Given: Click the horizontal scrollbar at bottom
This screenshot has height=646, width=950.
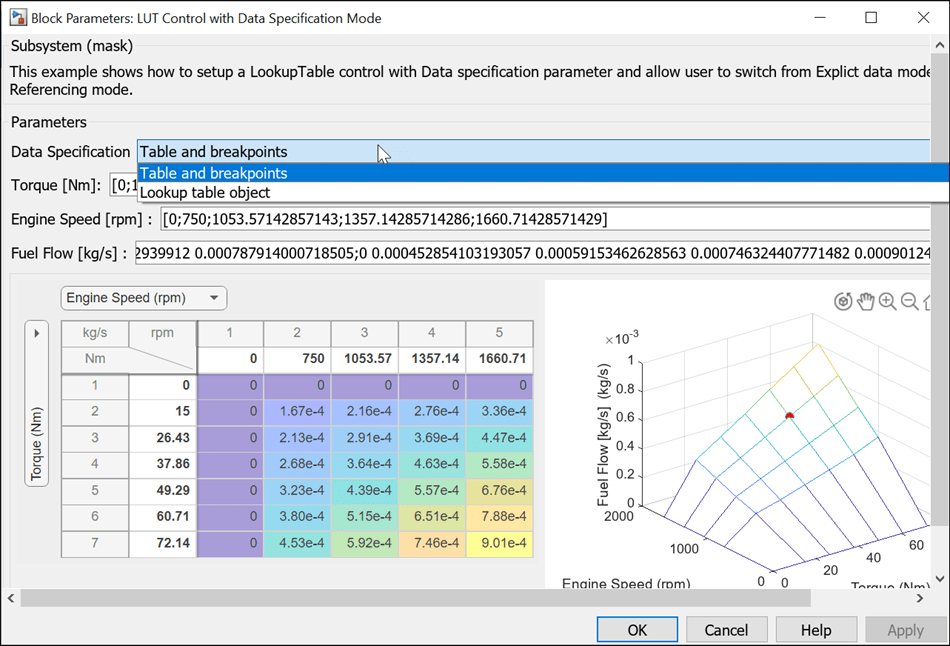Looking at the screenshot, I should (400, 598).
